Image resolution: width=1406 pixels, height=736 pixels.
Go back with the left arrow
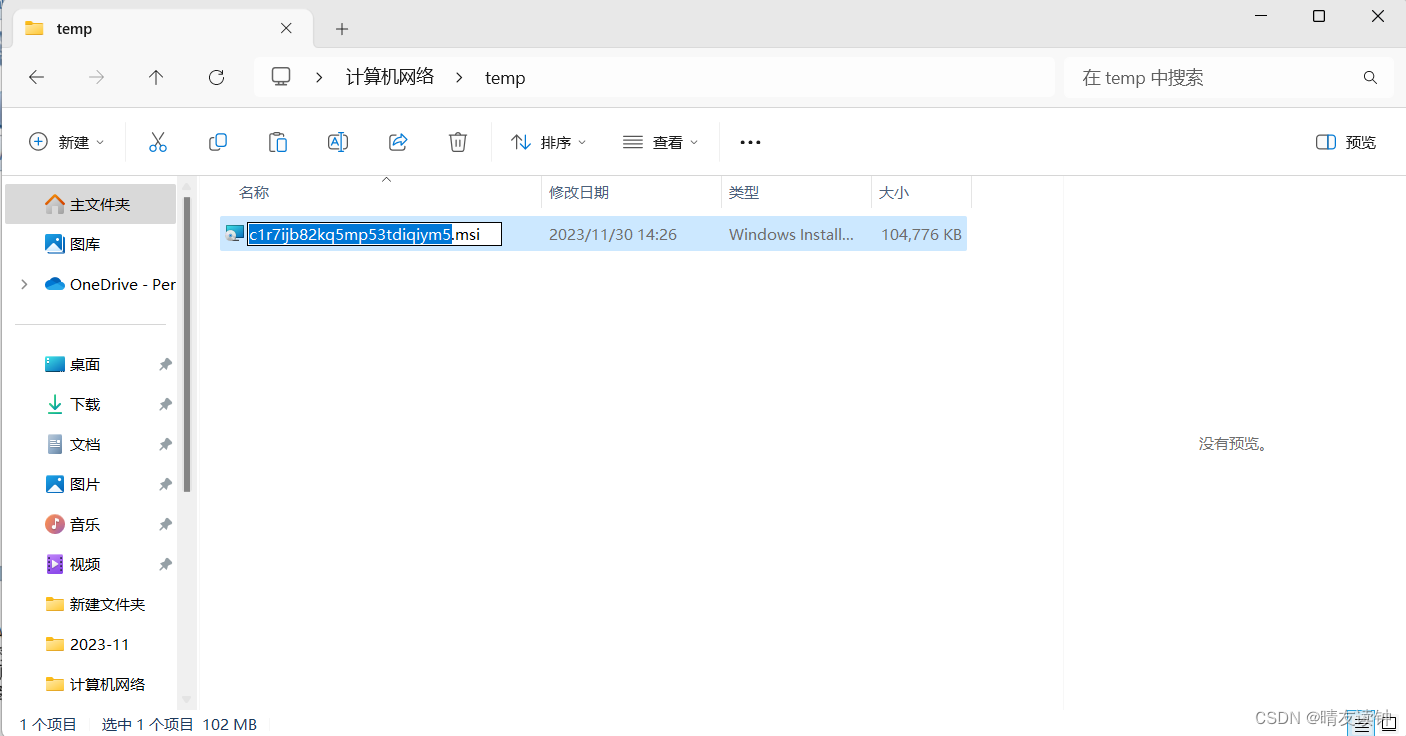(37, 77)
